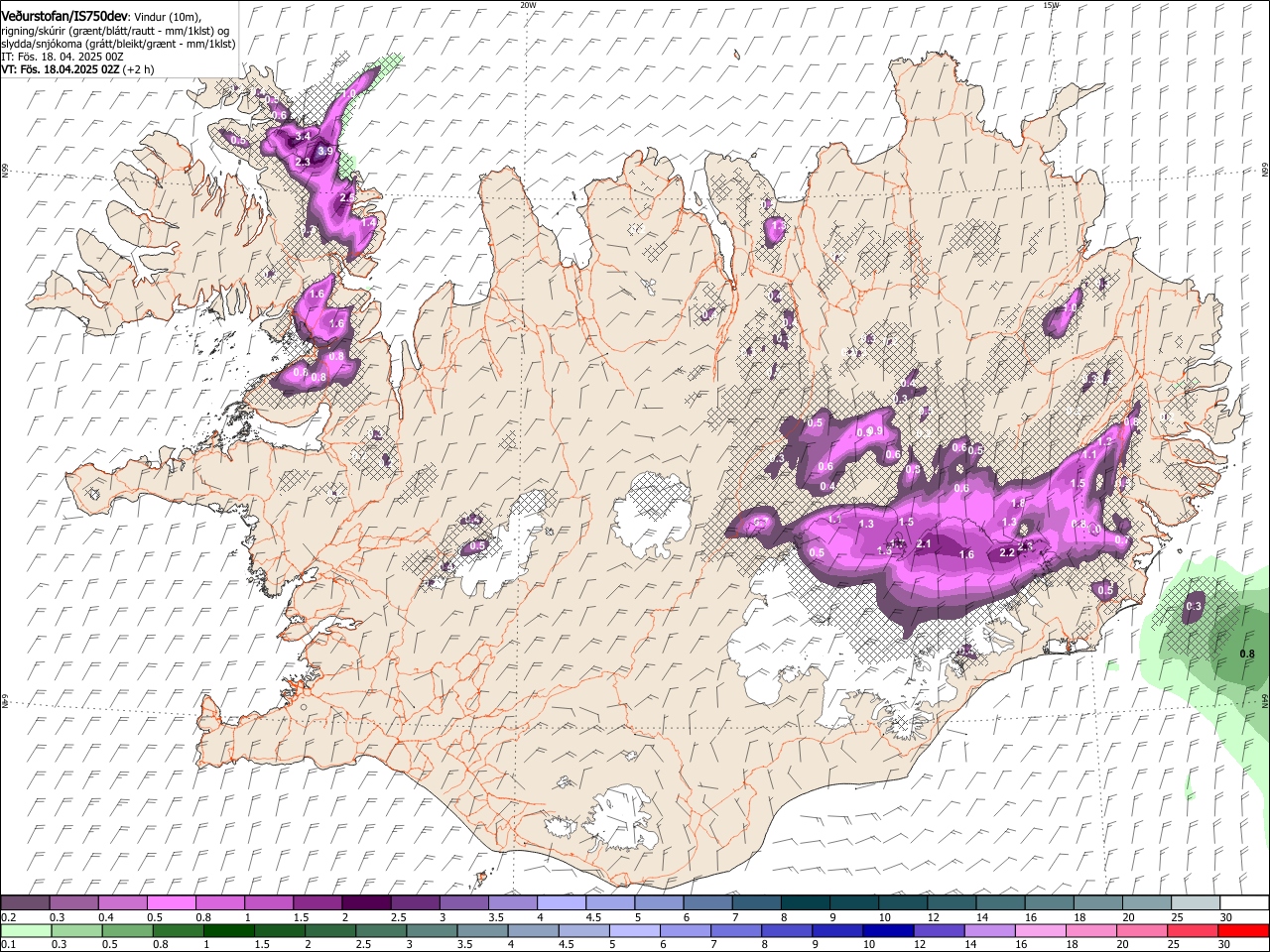
Task: Click the pale green 0.1 swatch in bottom legend row
Action: 26,930
